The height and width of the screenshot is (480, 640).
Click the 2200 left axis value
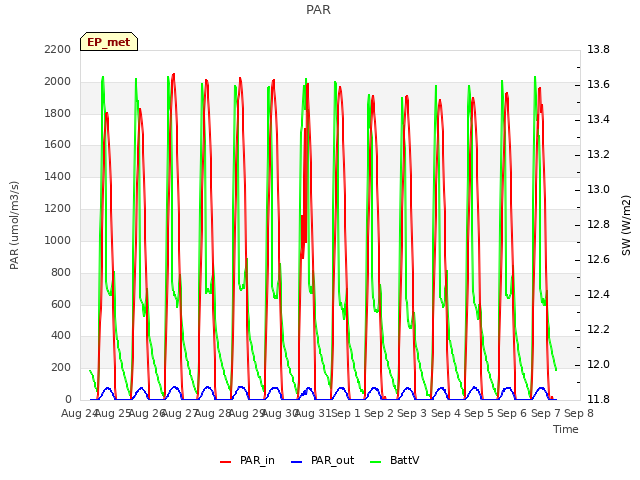coord(58,49)
